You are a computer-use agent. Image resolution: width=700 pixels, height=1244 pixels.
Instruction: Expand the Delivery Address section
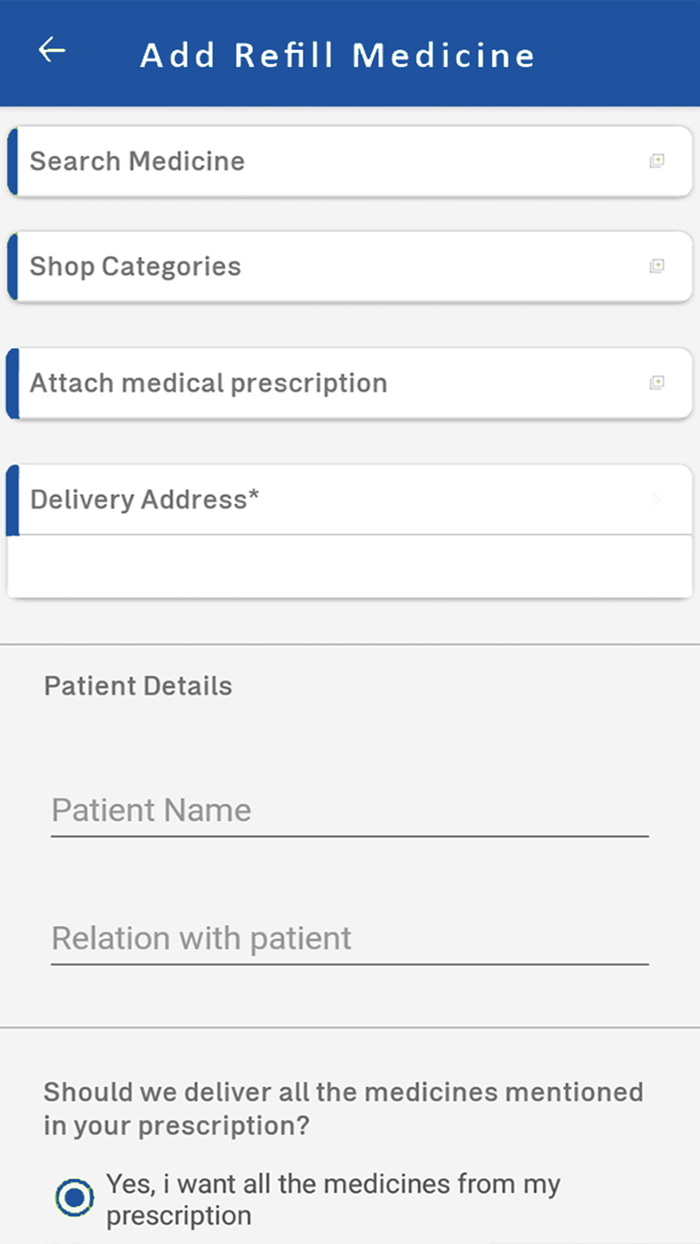pos(350,499)
